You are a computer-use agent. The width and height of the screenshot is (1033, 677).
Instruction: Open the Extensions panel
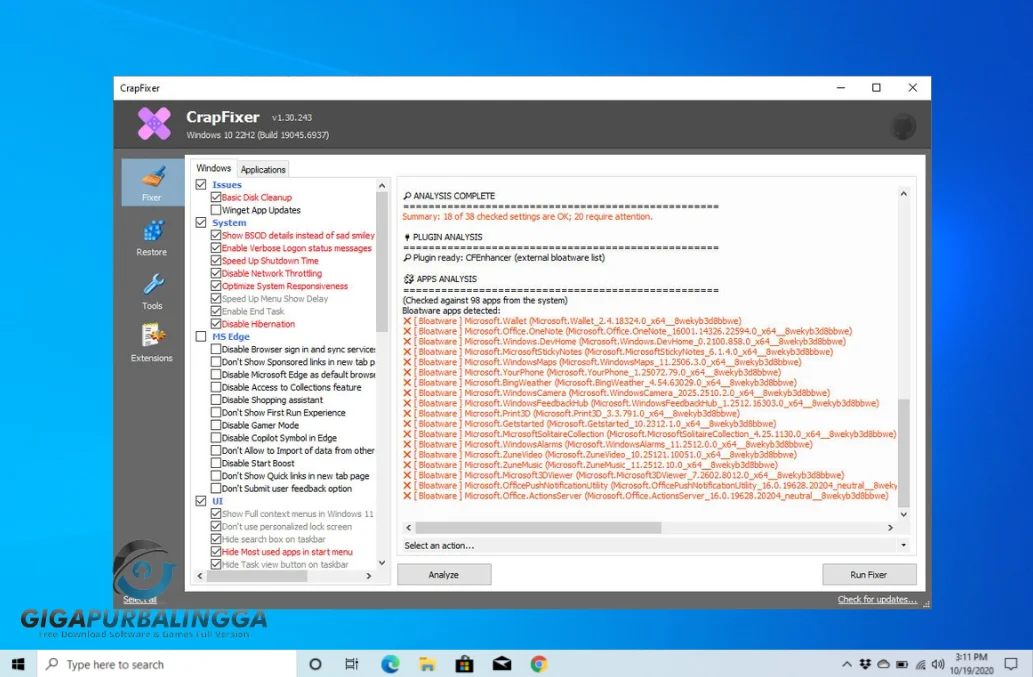[151, 341]
